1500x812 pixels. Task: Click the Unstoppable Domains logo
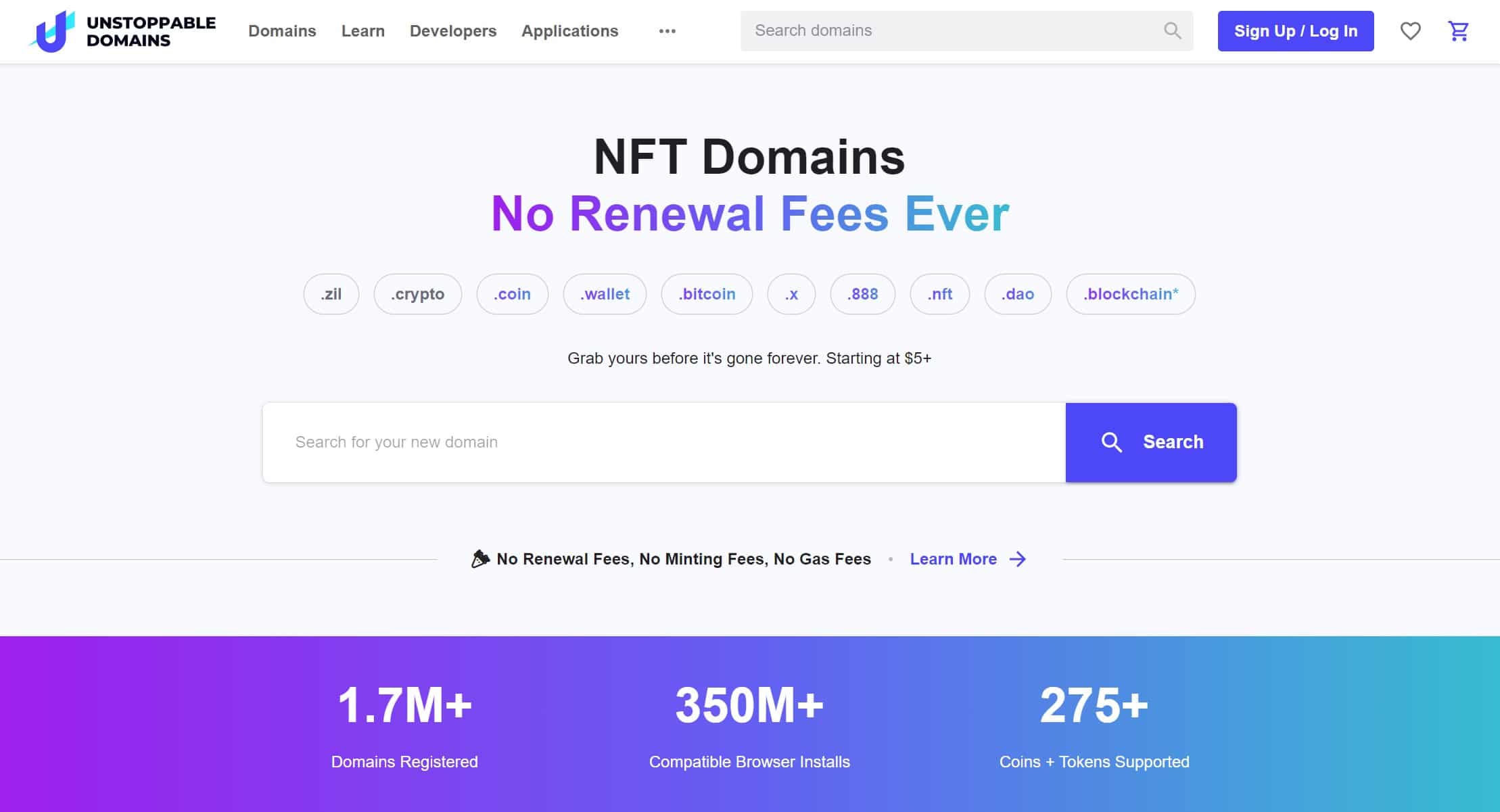coord(122,31)
